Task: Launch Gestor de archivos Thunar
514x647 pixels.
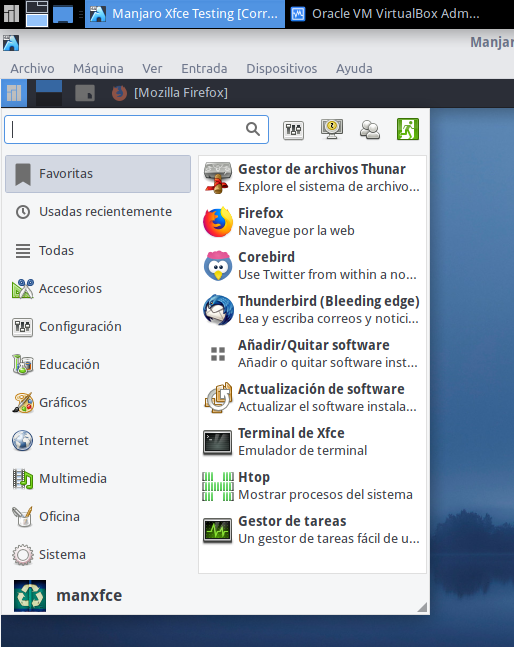Action: tap(312, 178)
